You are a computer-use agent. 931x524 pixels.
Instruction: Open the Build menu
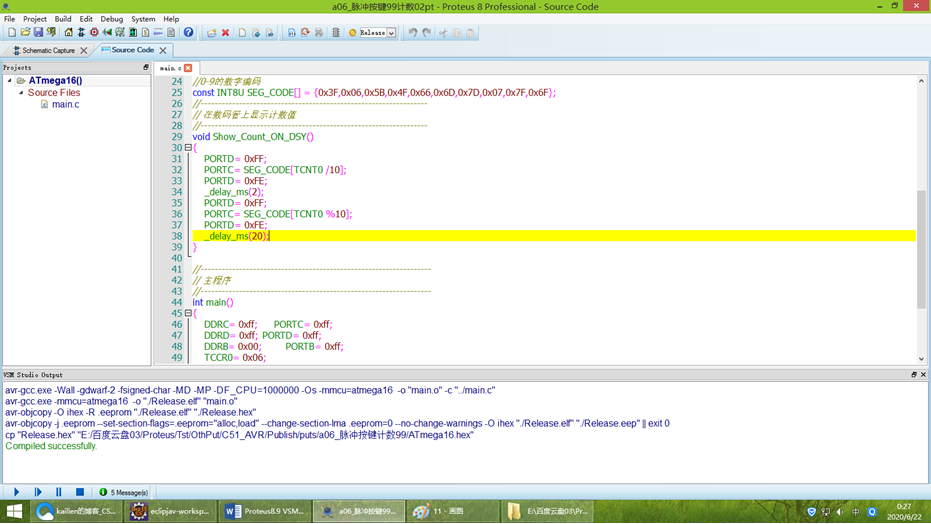63,19
